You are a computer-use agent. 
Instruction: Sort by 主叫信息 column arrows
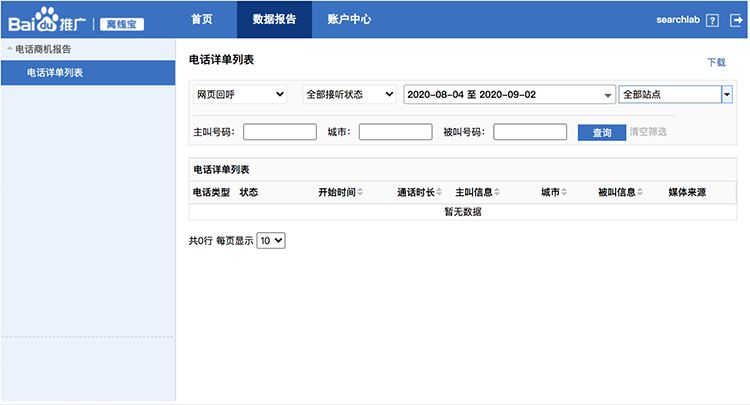[x=497, y=192]
